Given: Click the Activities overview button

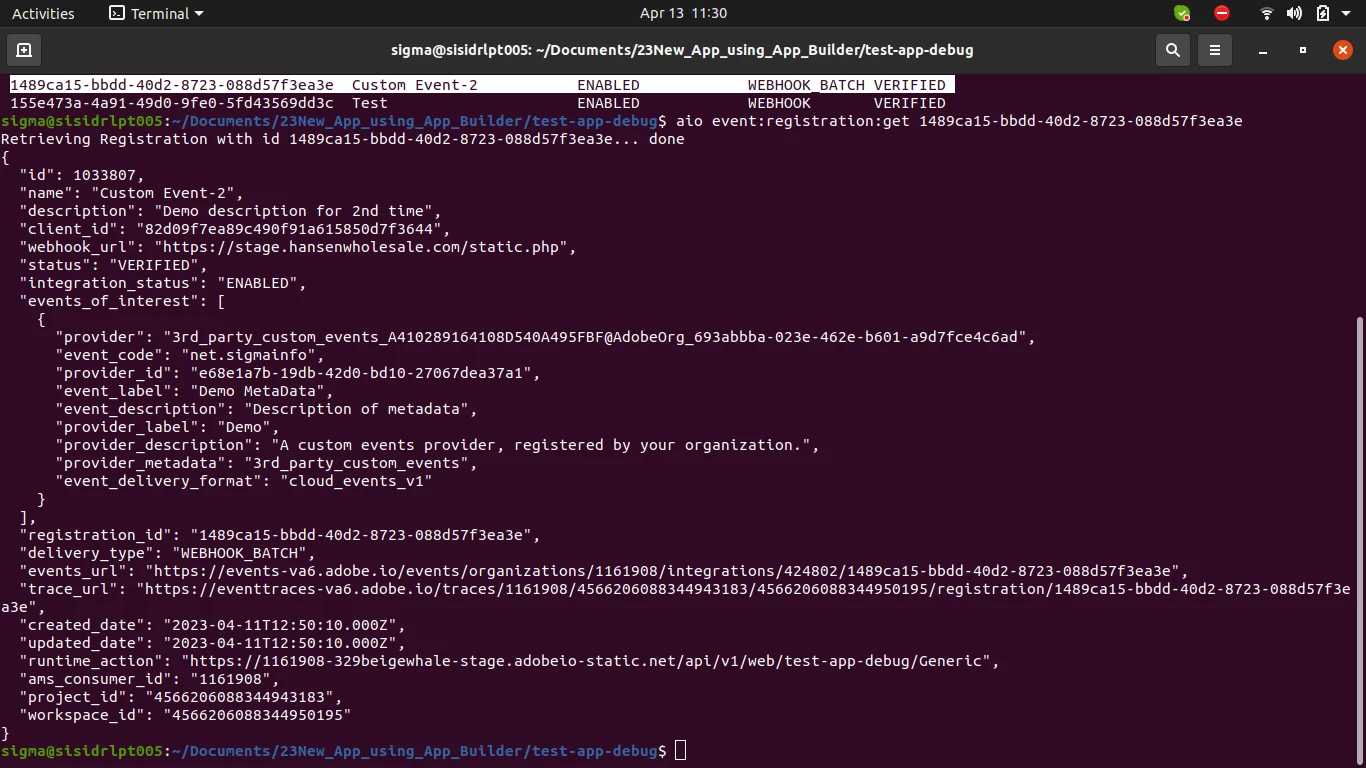Looking at the screenshot, I should (x=43, y=13).
